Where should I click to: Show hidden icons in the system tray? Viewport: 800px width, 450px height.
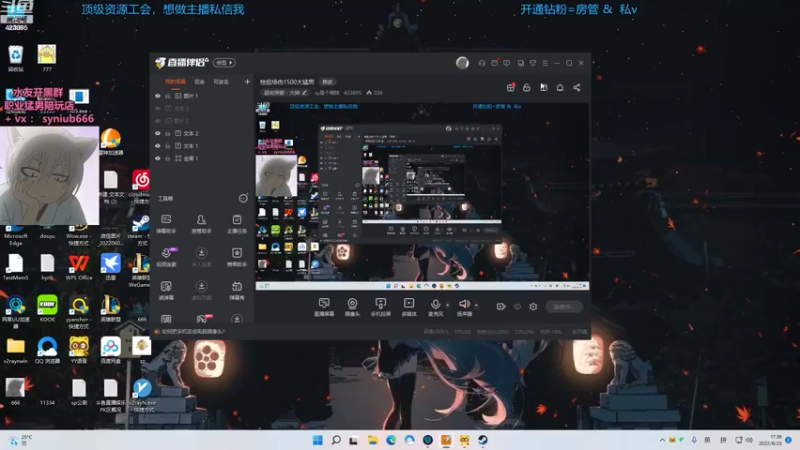tap(662, 440)
